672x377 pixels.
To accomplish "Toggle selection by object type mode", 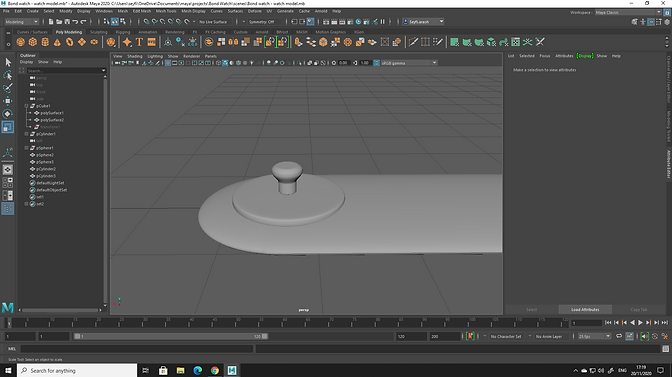I will click(x=115, y=21).
